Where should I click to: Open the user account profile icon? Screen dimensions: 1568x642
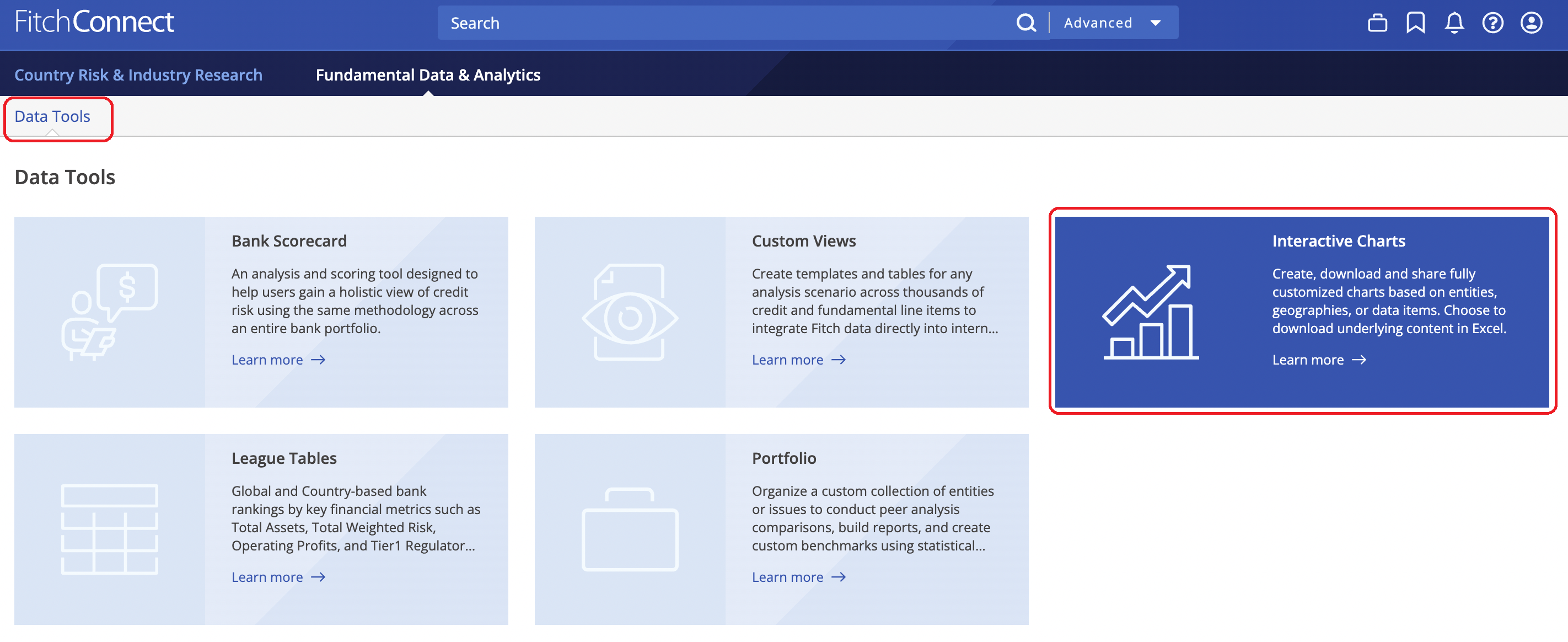pyautogui.click(x=1531, y=23)
